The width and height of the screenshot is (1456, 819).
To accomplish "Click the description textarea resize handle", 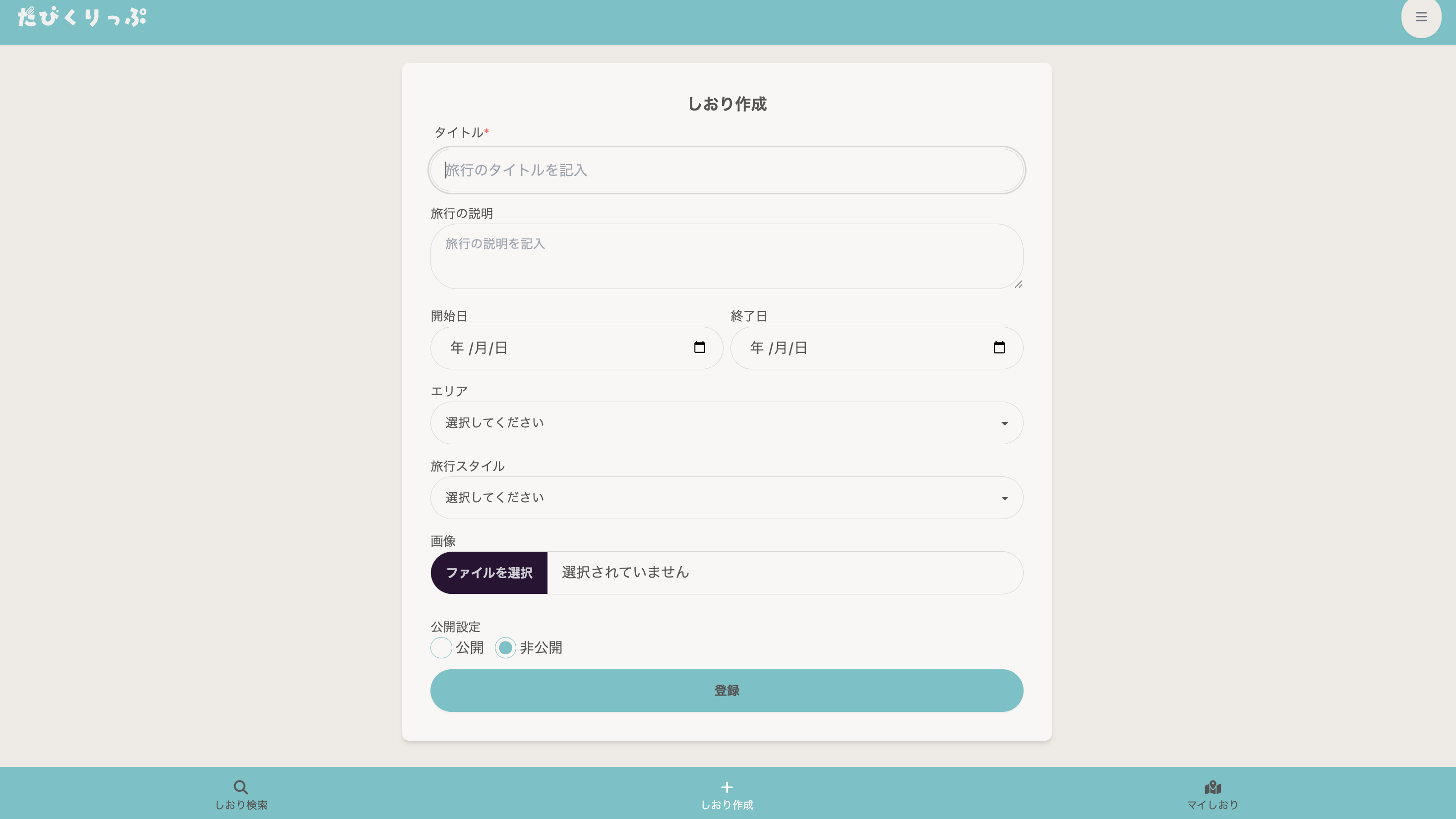I will tap(1018, 284).
